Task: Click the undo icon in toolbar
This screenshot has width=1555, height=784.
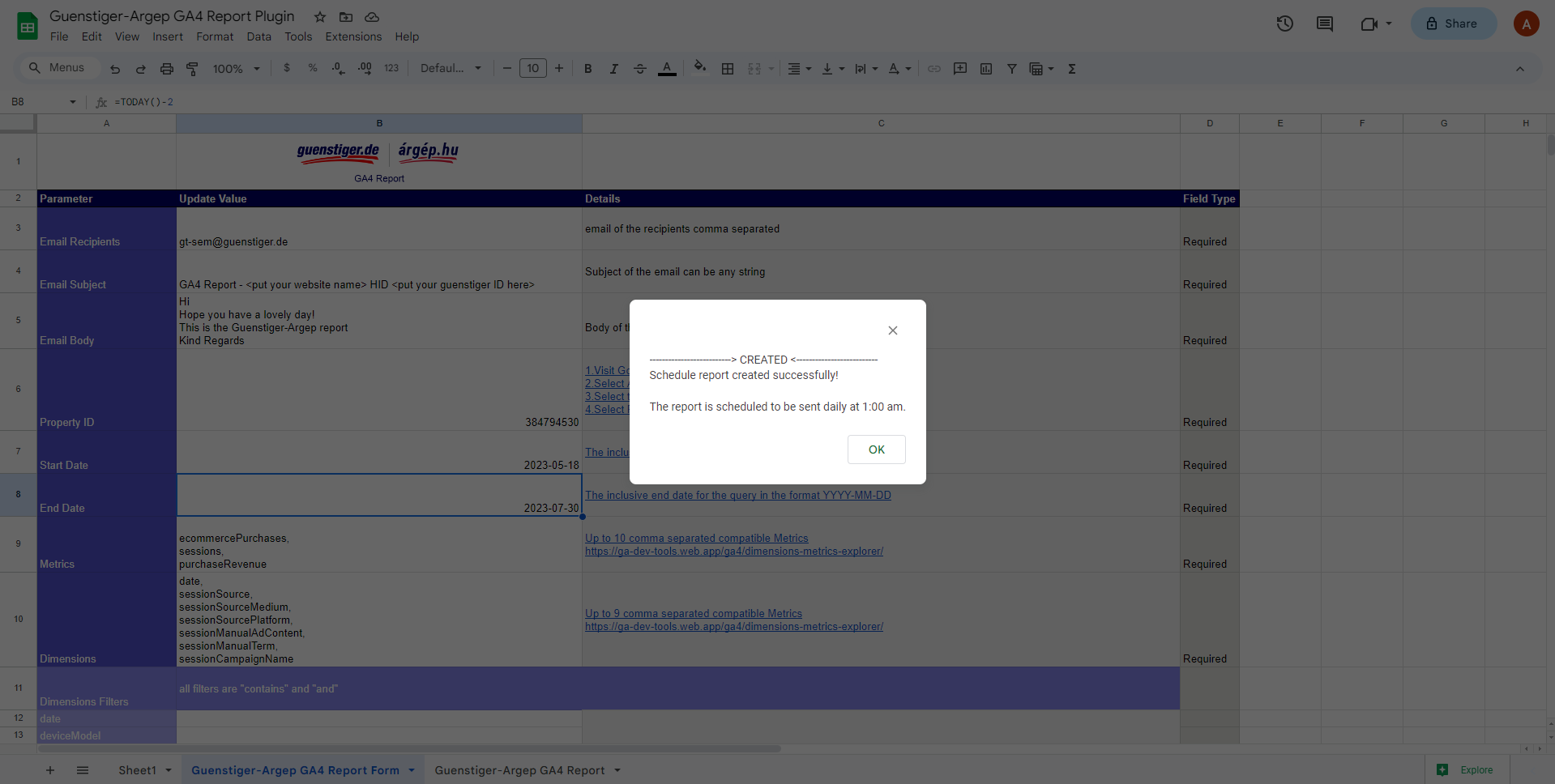Action: tap(115, 69)
